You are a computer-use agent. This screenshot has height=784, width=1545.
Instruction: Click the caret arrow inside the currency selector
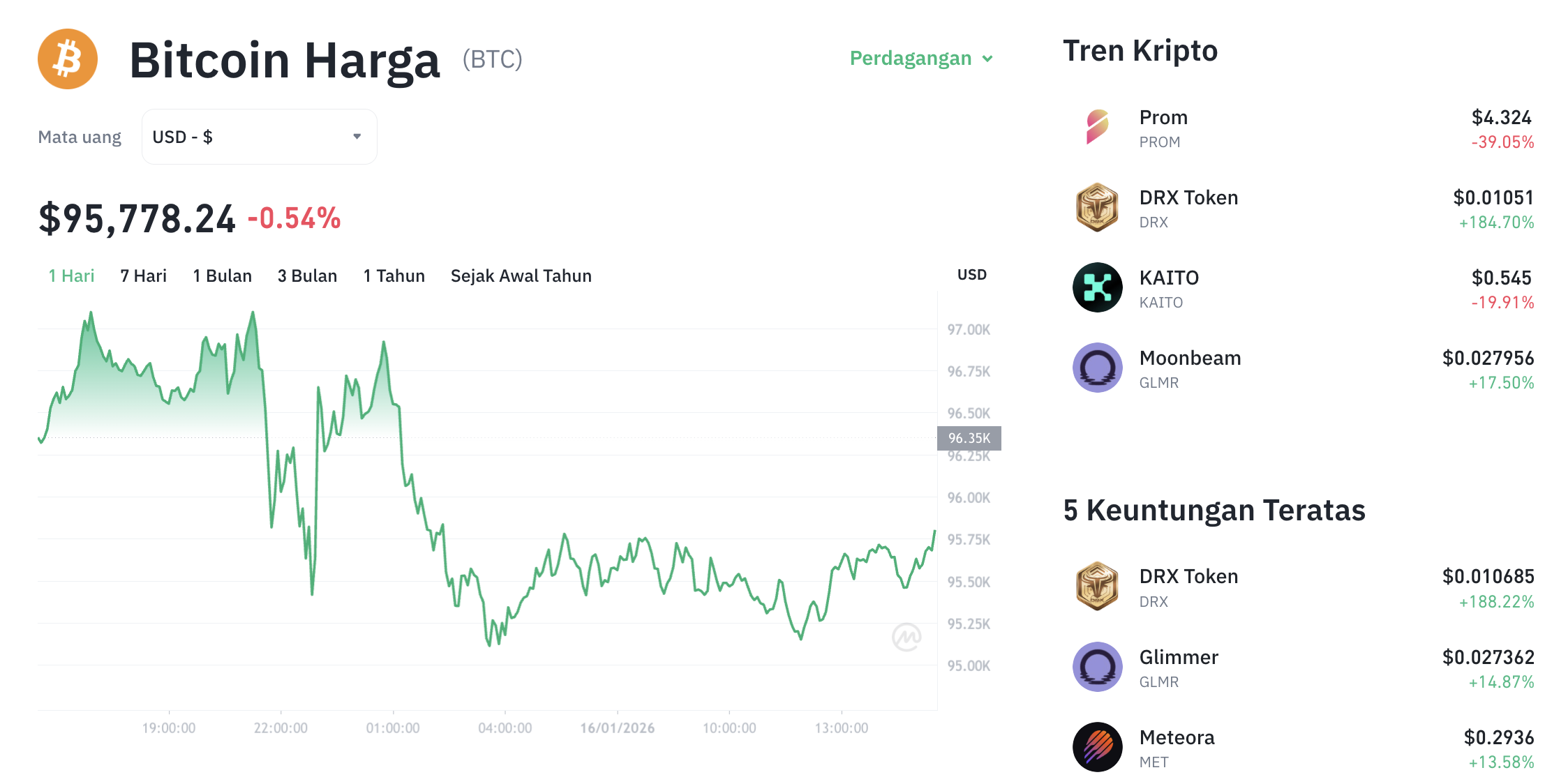point(357,137)
